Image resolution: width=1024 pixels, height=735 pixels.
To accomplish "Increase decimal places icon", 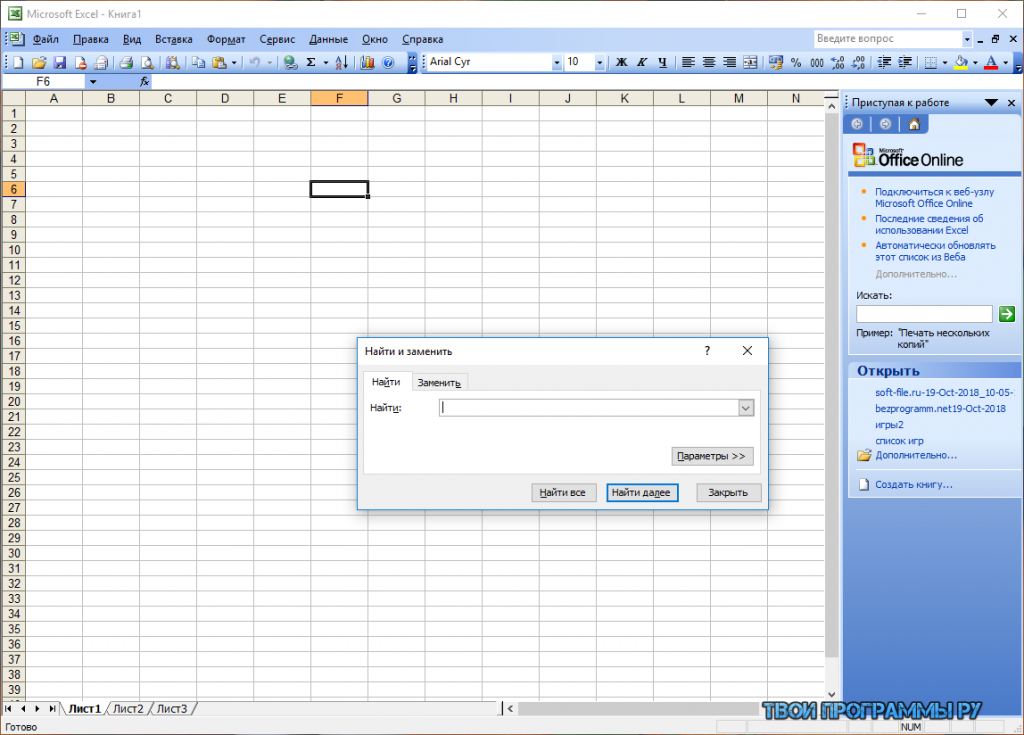I will point(837,63).
